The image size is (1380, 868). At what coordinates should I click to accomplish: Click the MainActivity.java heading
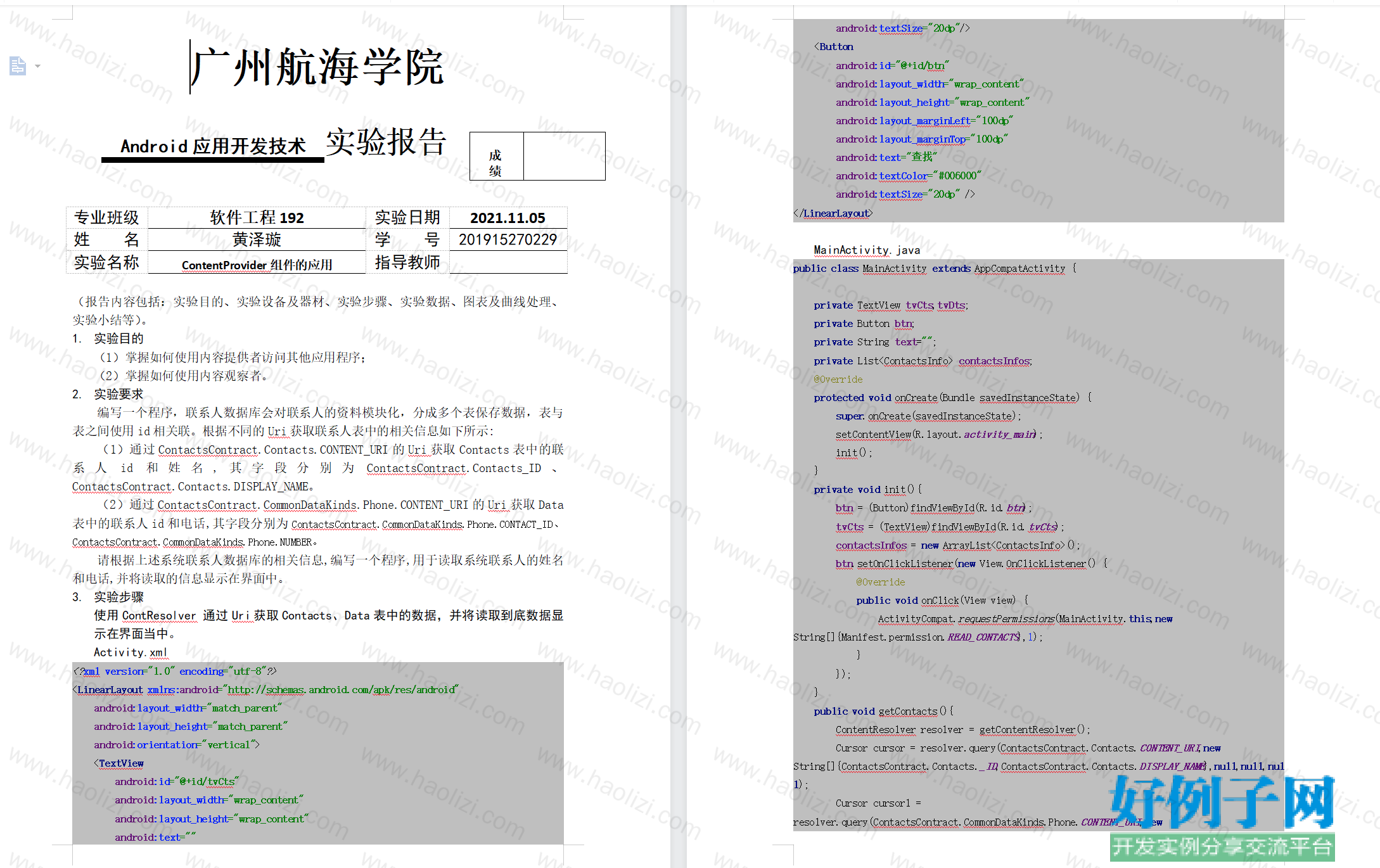point(867,250)
